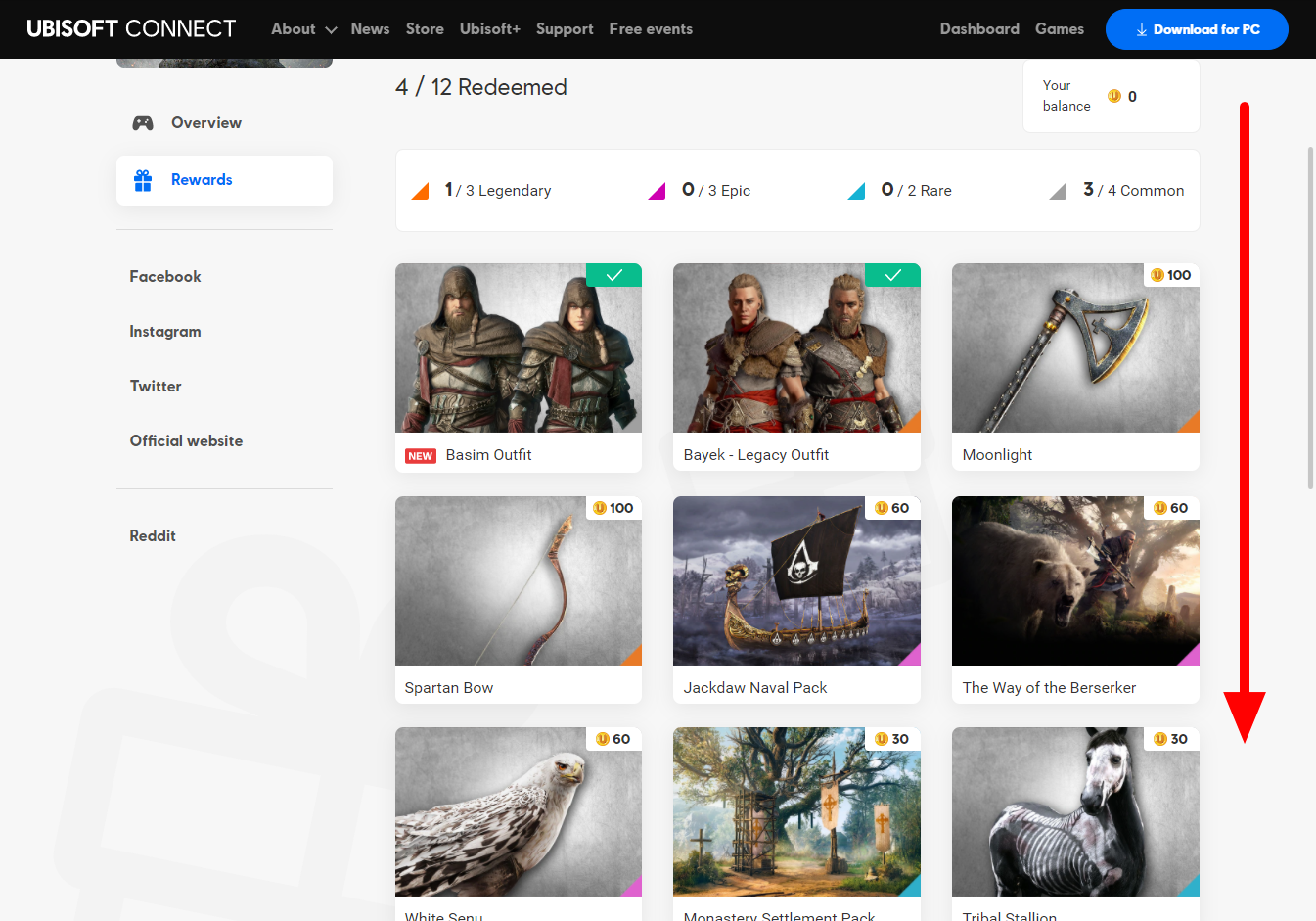Click the redeemed checkmark on Basim Outfit

point(613,275)
